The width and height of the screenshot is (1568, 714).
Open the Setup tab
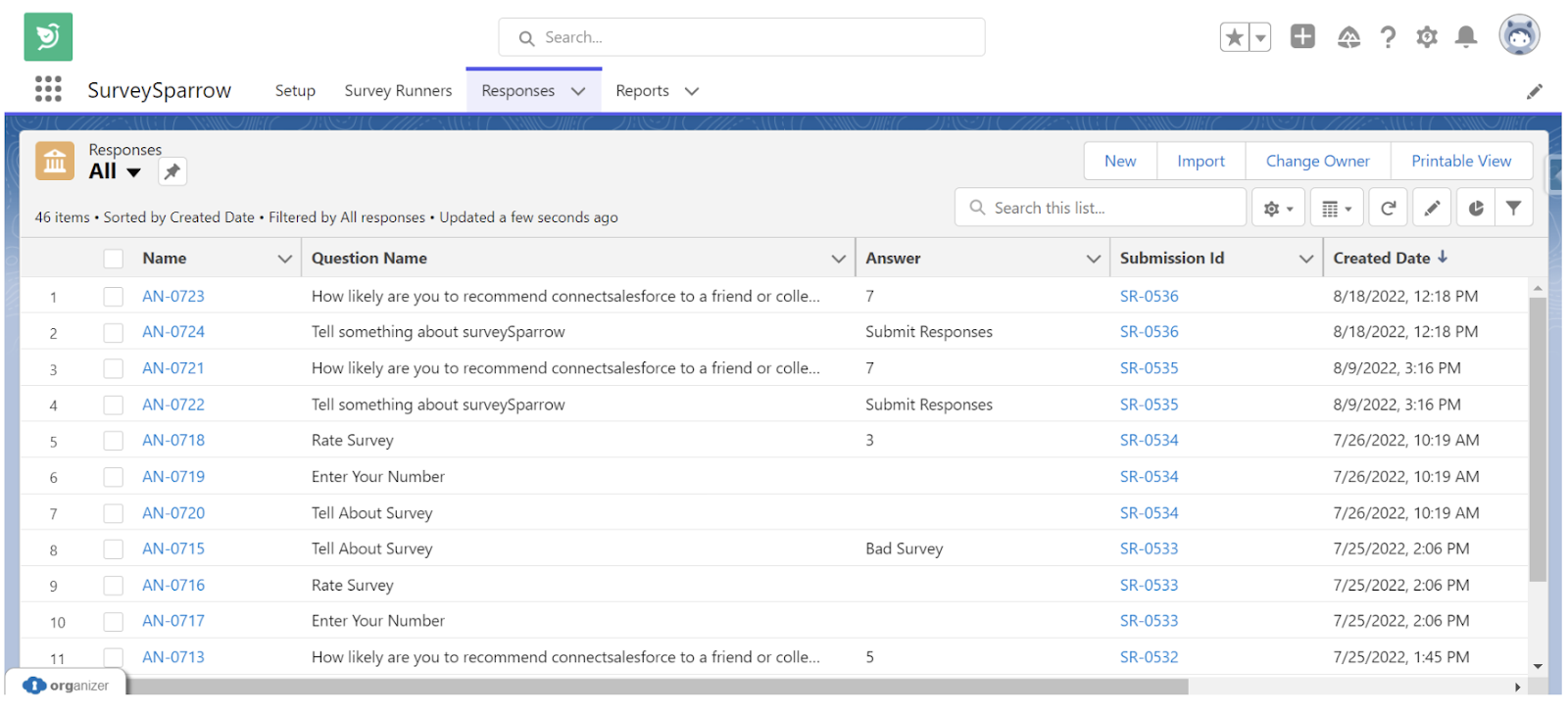[295, 91]
